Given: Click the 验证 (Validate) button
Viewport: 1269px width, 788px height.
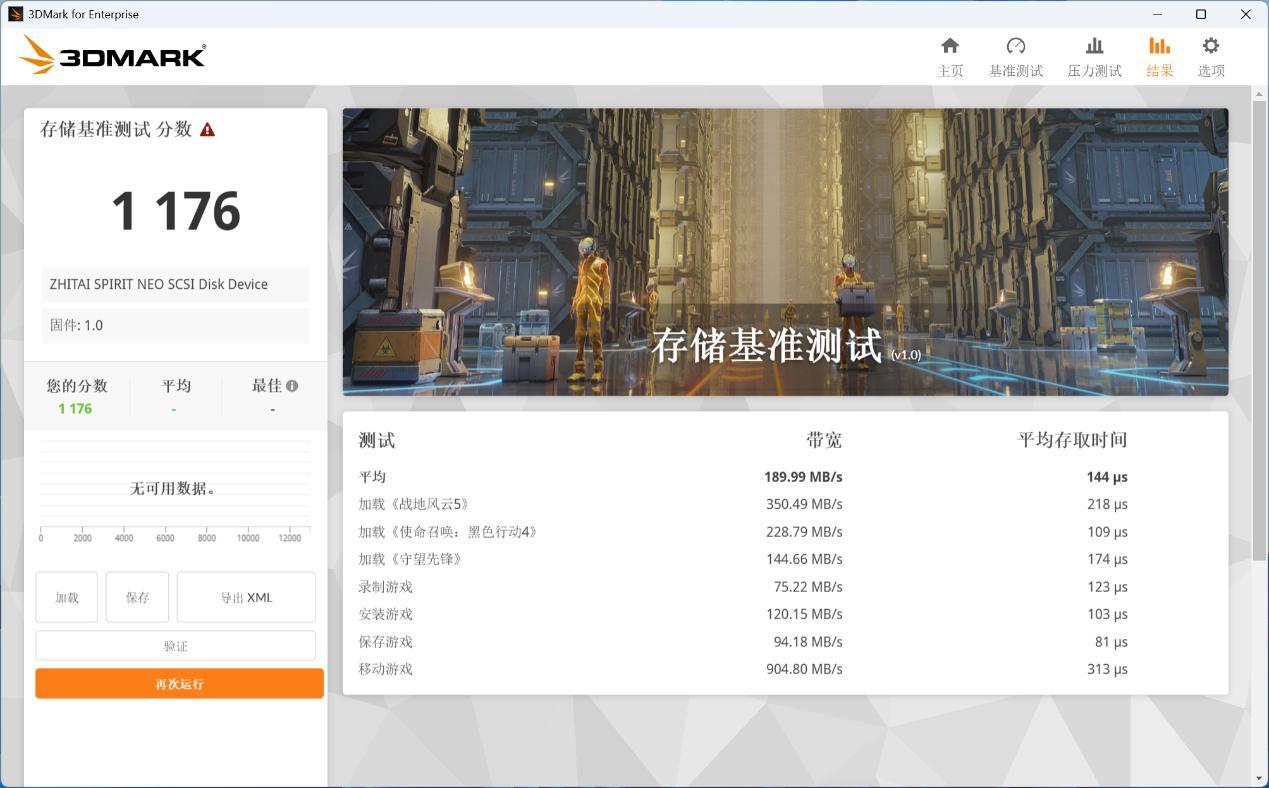Looking at the screenshot, I should pos(176,646).
